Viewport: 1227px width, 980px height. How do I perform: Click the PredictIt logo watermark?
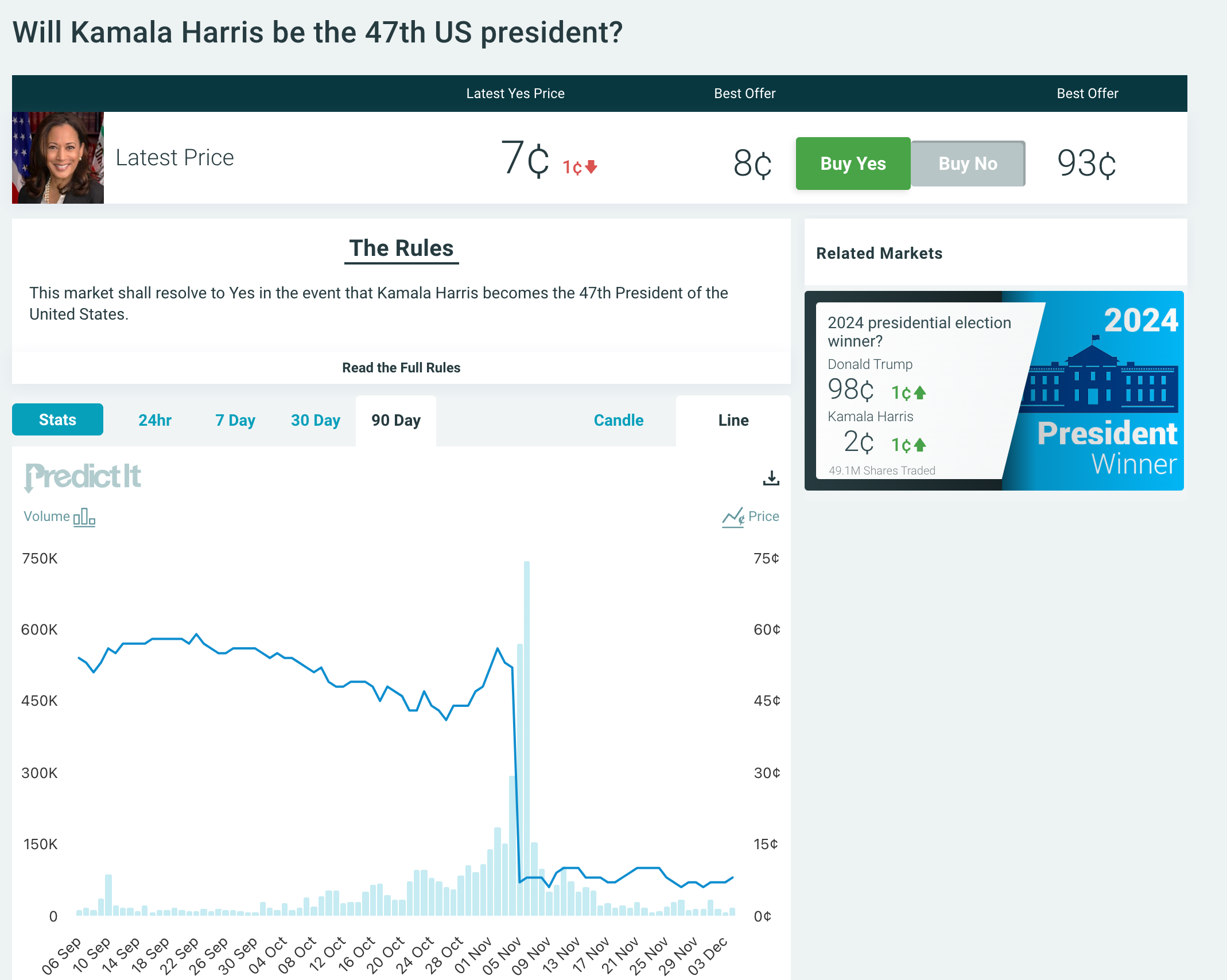[83, 477]
